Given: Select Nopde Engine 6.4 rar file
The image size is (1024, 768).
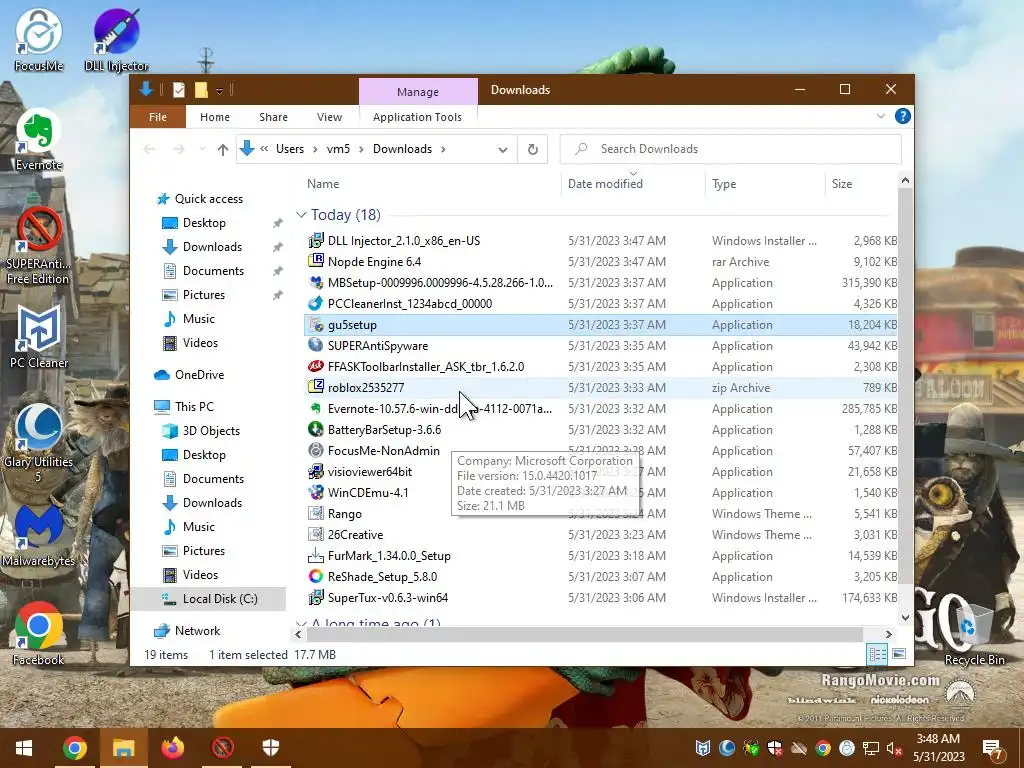Looking at the screenshot, I should [x=374, y=262].
